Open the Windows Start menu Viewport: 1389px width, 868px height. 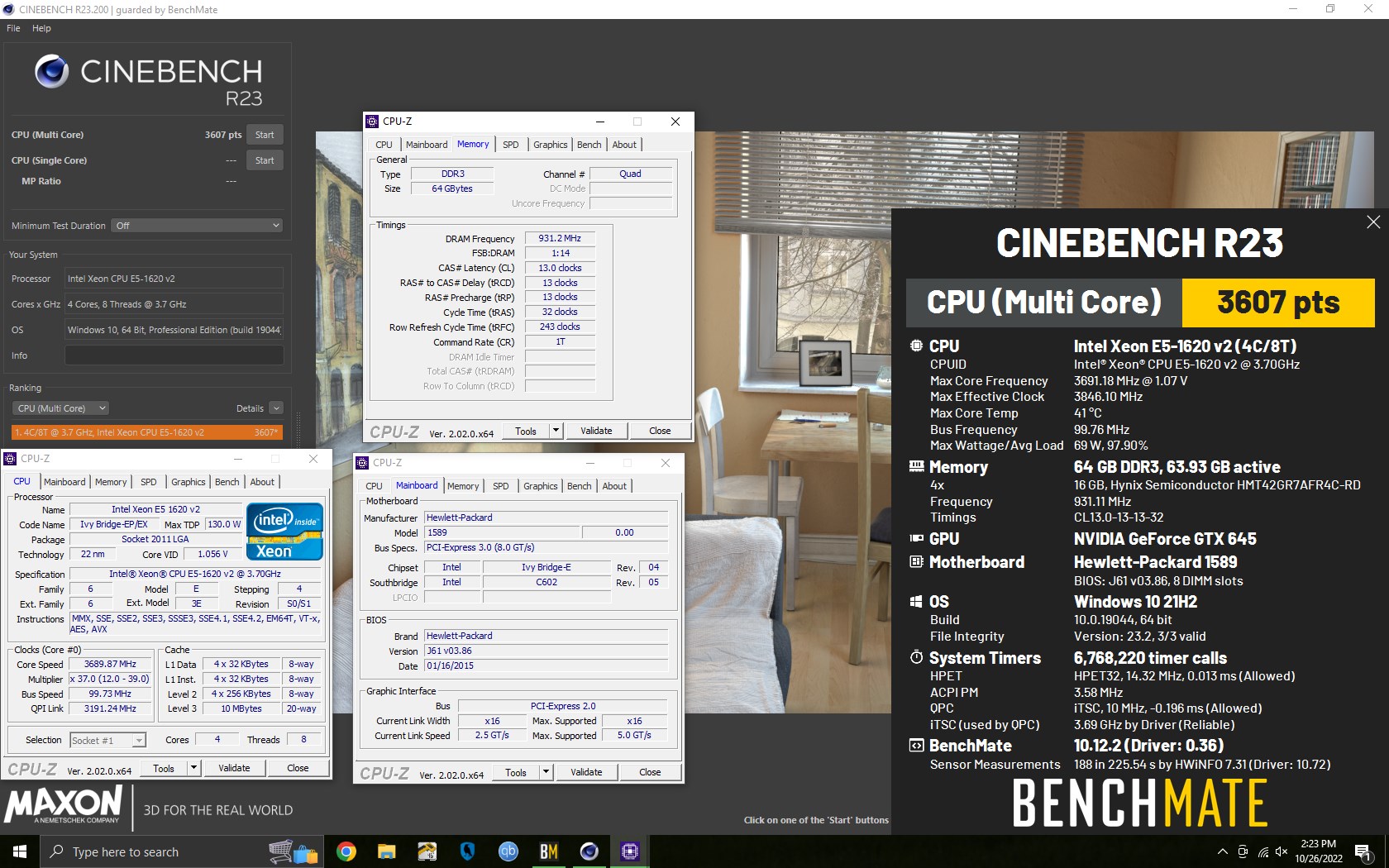[20, 851]
